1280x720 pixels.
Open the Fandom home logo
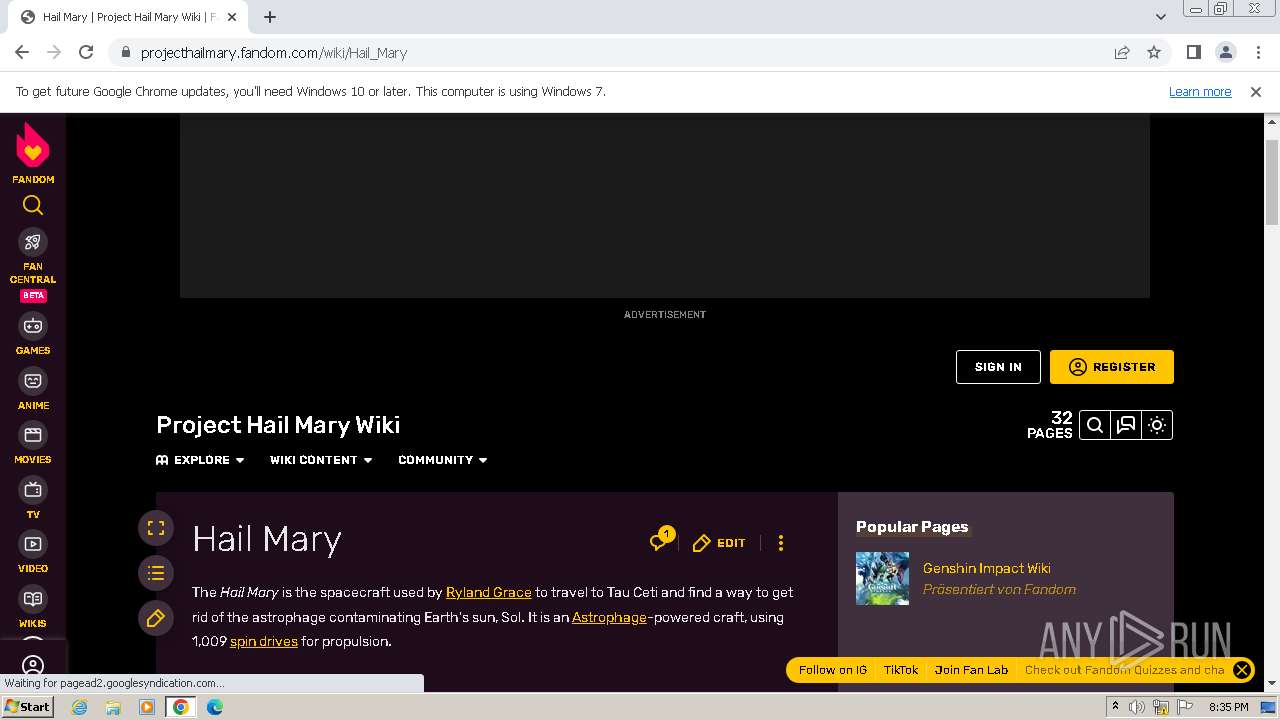coord(33,153)
